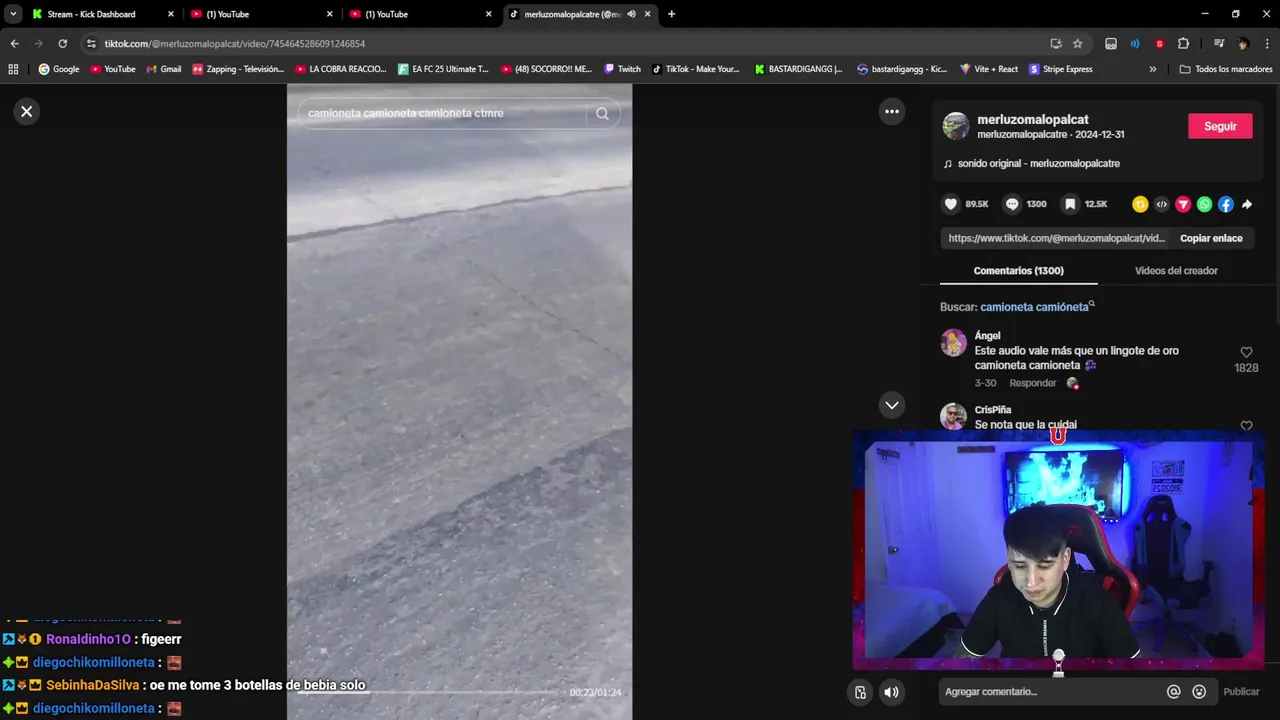Click the yellow repost icon
This screenshot has width=1280, height=720.
click(1140, 204)
